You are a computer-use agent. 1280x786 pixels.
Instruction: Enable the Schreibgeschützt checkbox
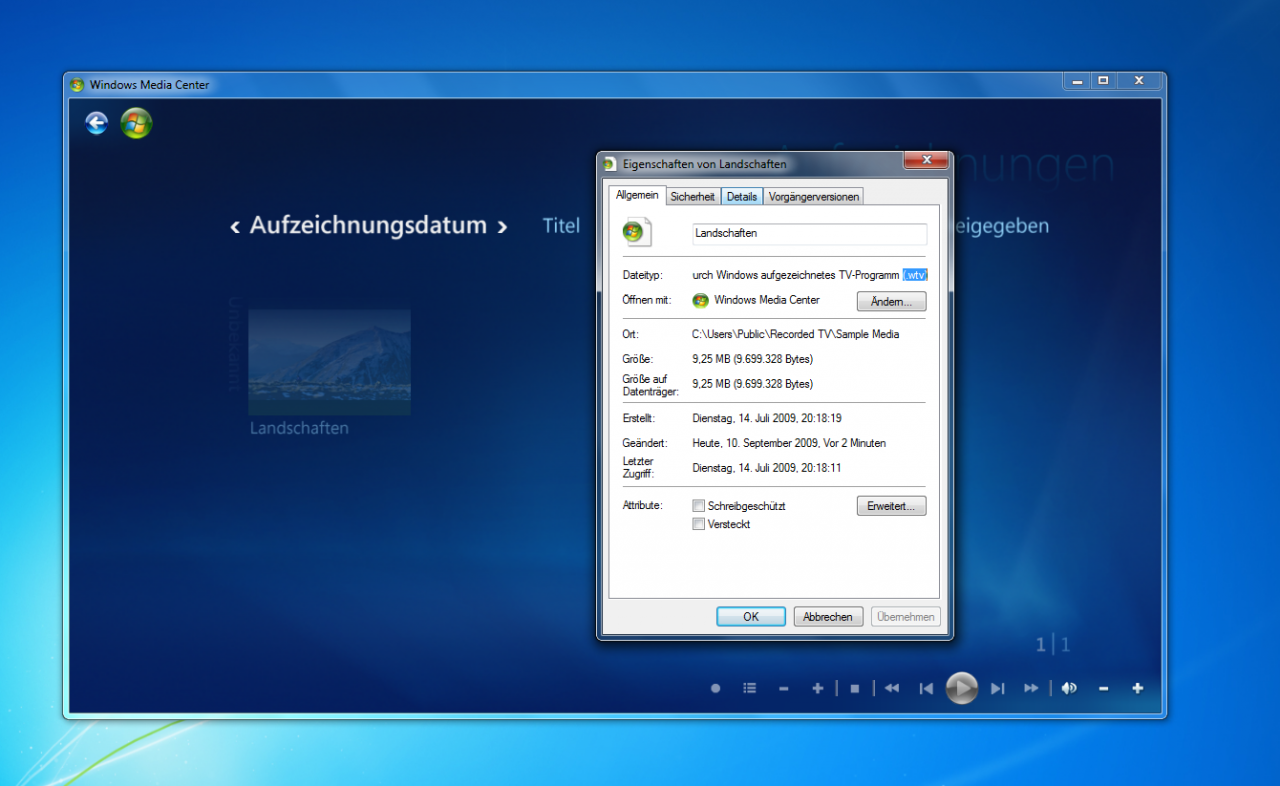click(699, 506)
